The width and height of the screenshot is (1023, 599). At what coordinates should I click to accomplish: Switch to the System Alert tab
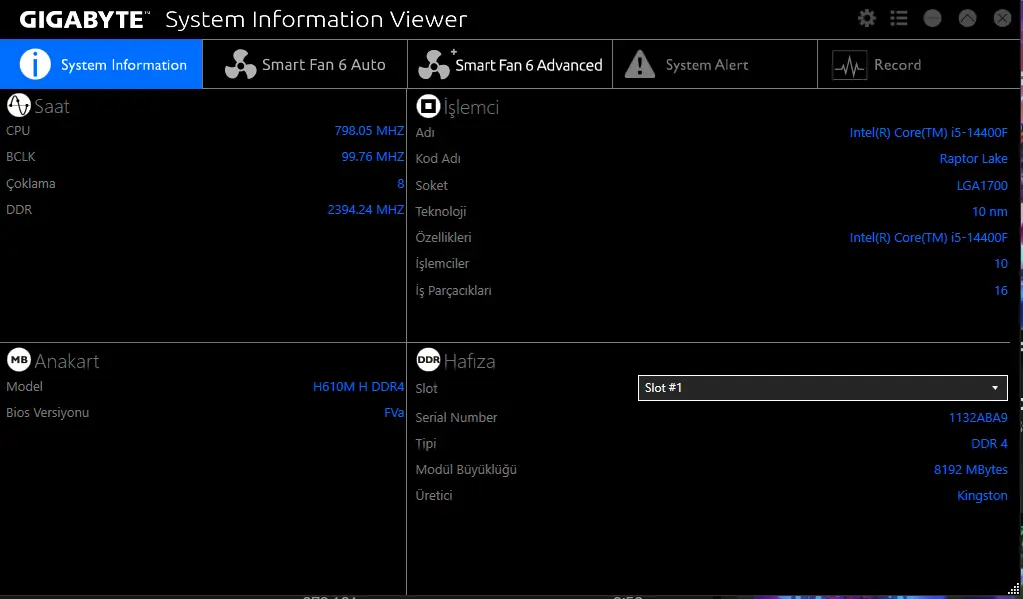point(714,64)
